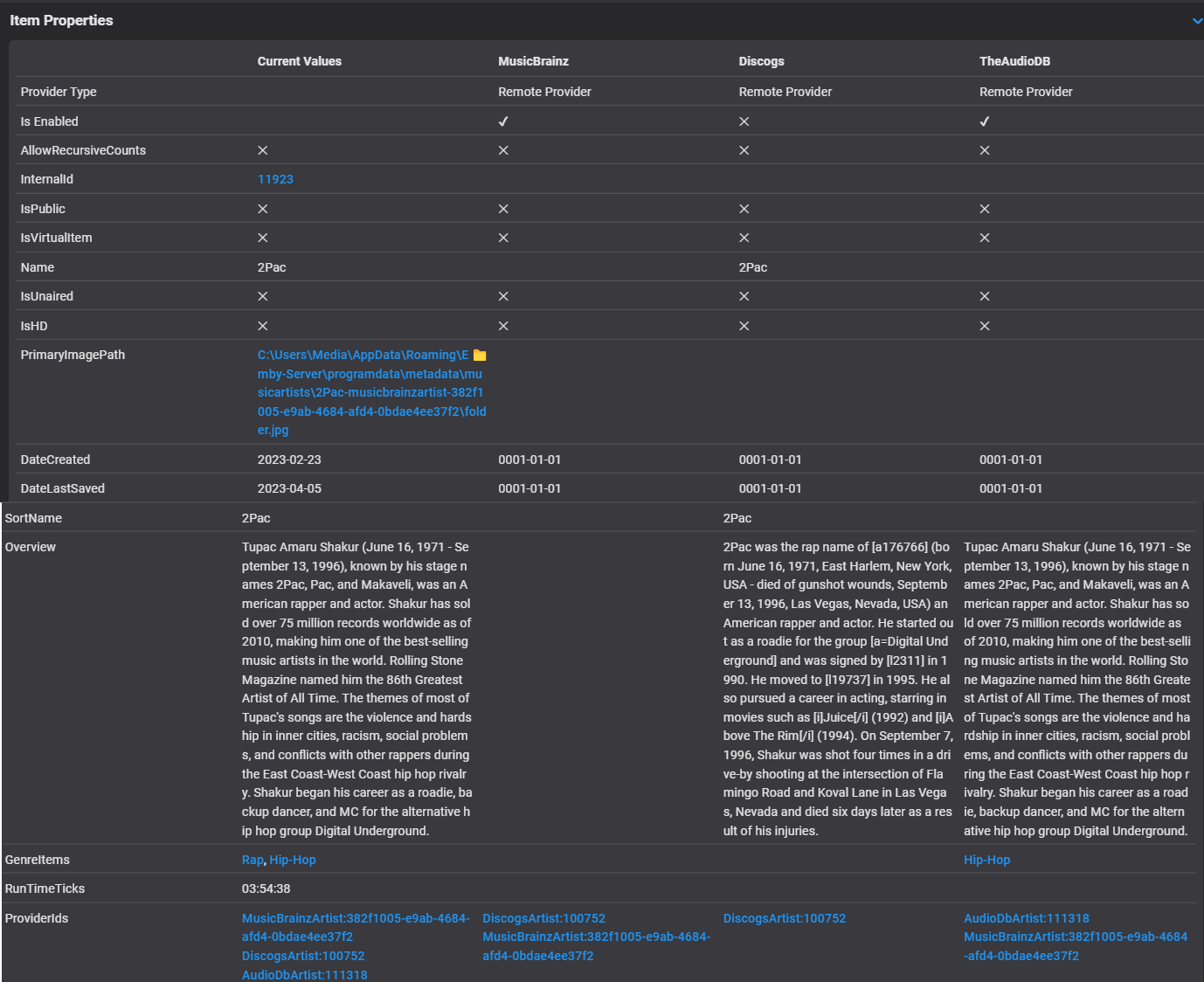Select Remote Provider text under TheAudioDB

[x=1026, y=92]
